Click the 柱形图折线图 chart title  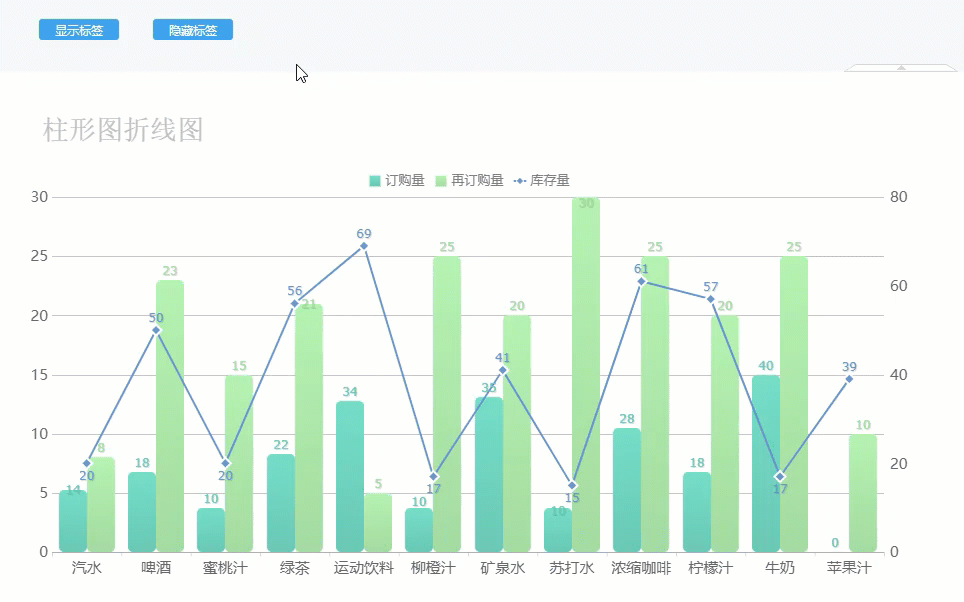[123, 129]
